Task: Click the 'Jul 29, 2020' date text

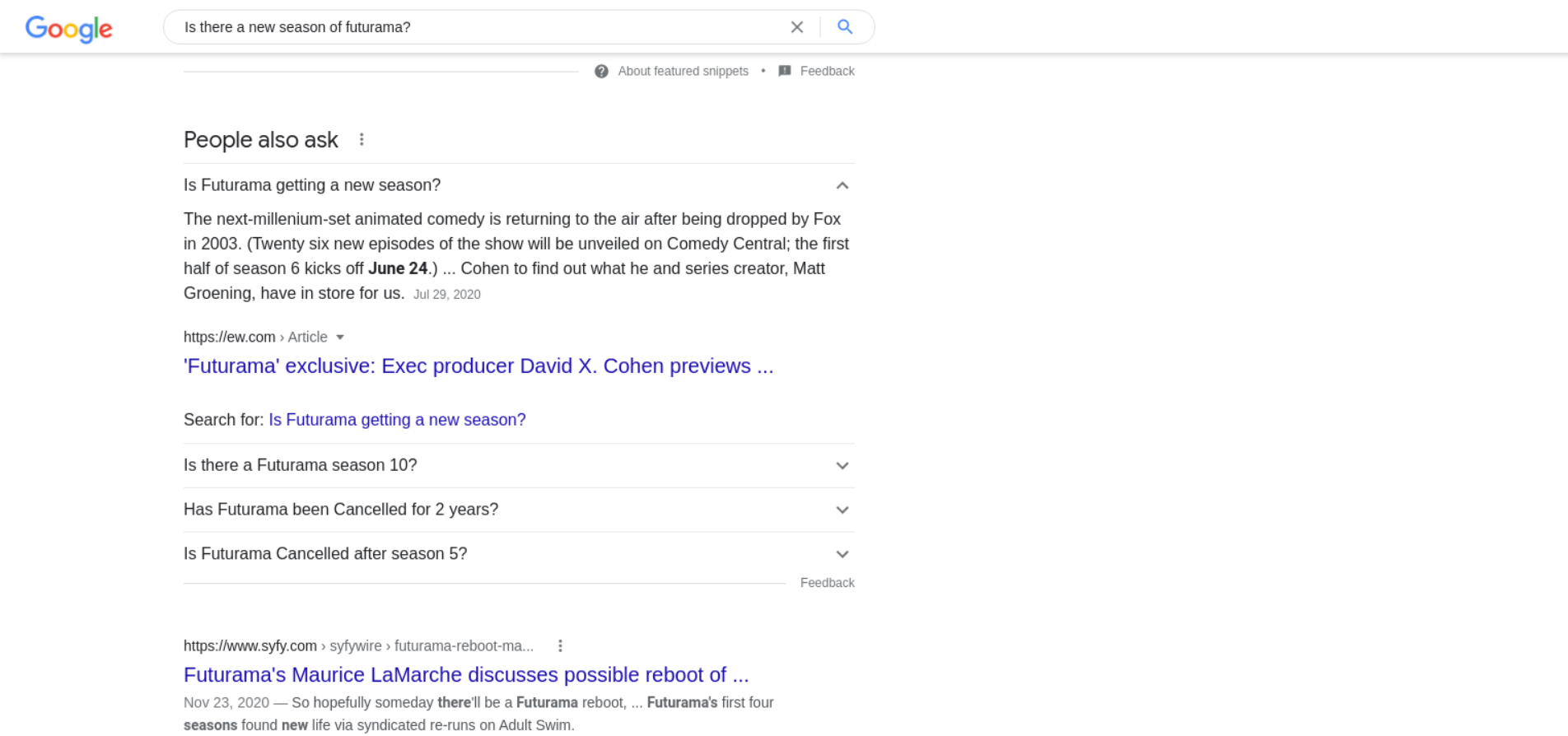Action: pyautogui.click(x=447, y=295)
